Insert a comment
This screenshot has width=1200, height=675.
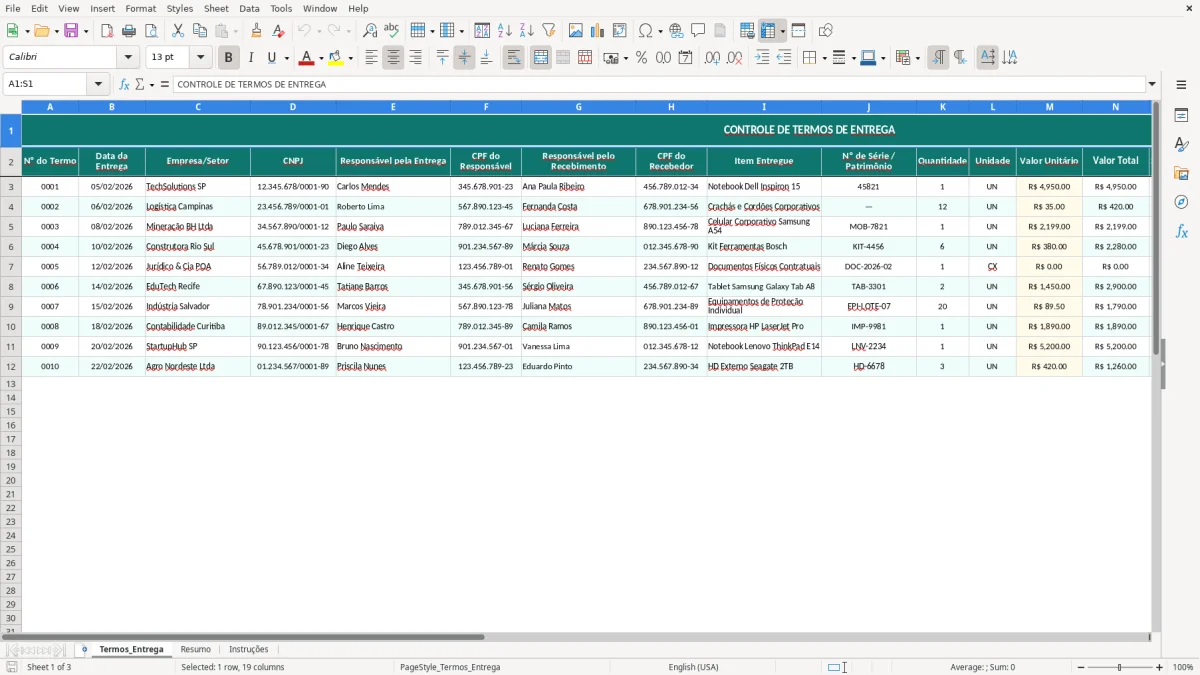click(x=698, y=31)
